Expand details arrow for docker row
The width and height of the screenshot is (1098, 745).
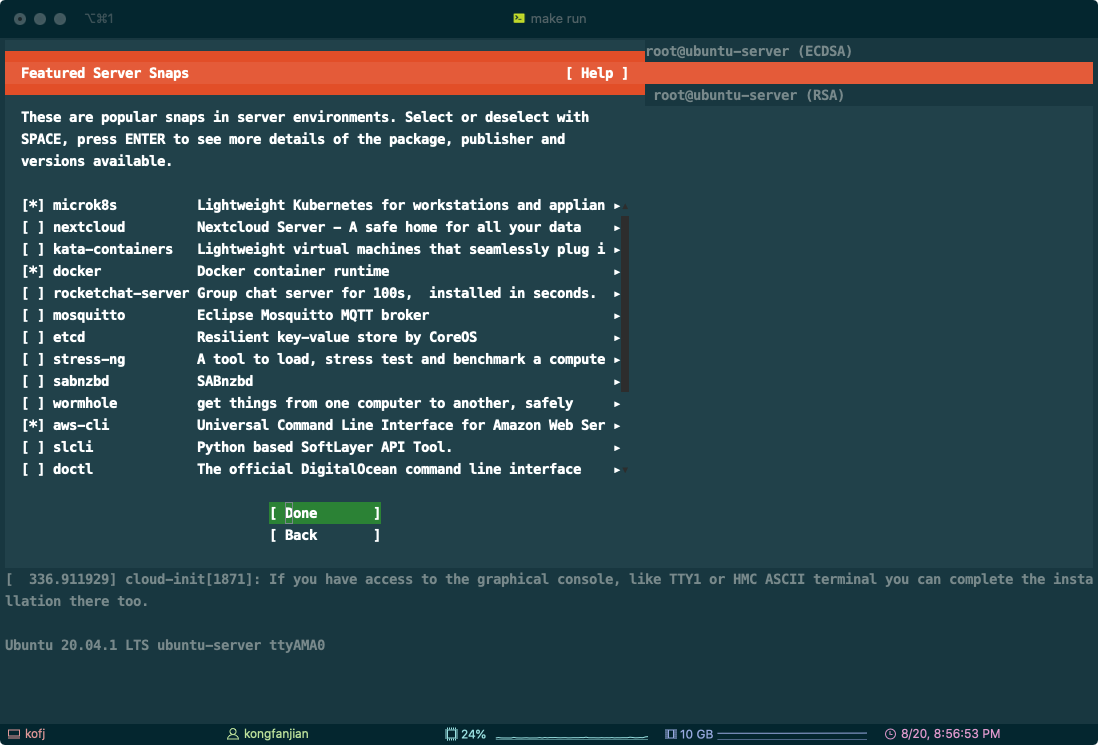[x=617, y=271]
